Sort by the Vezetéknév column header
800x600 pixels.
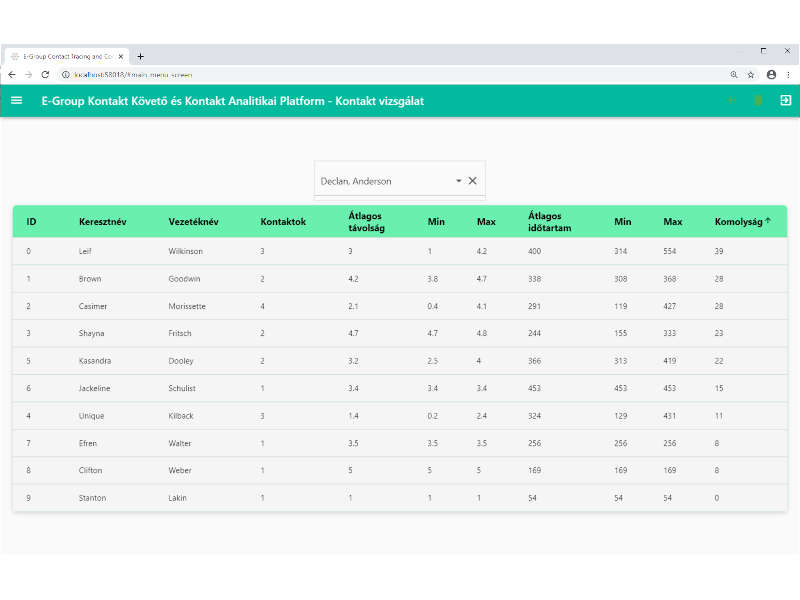coord(193,222)
